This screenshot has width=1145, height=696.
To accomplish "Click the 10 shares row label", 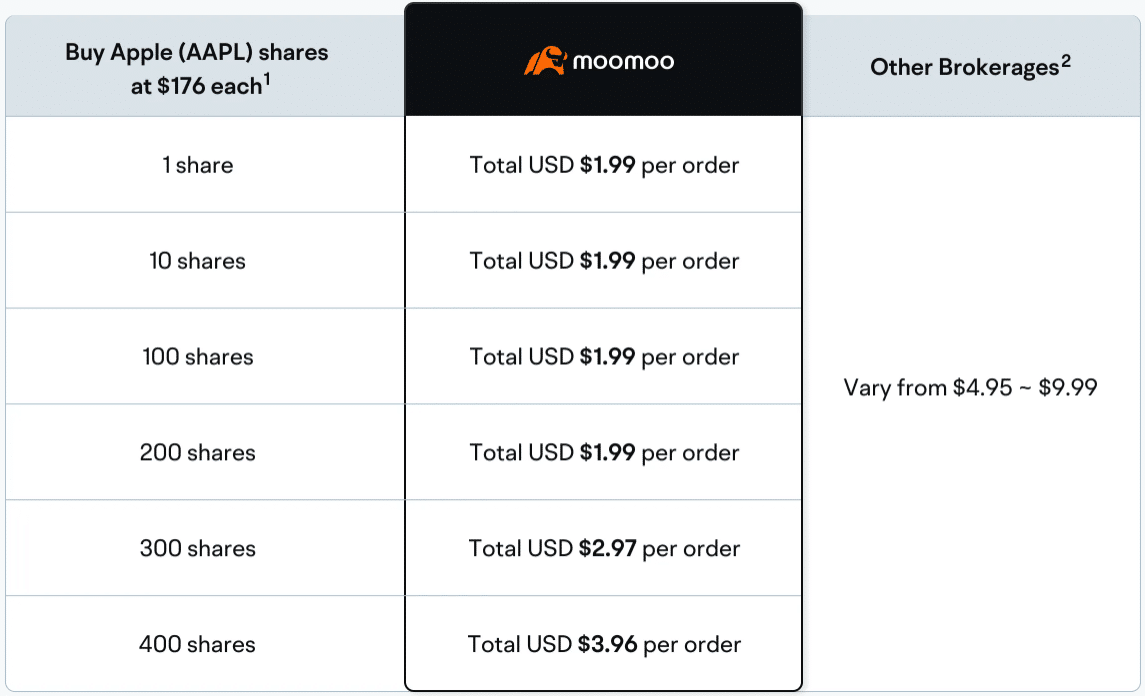I will (x=198, y=261).
